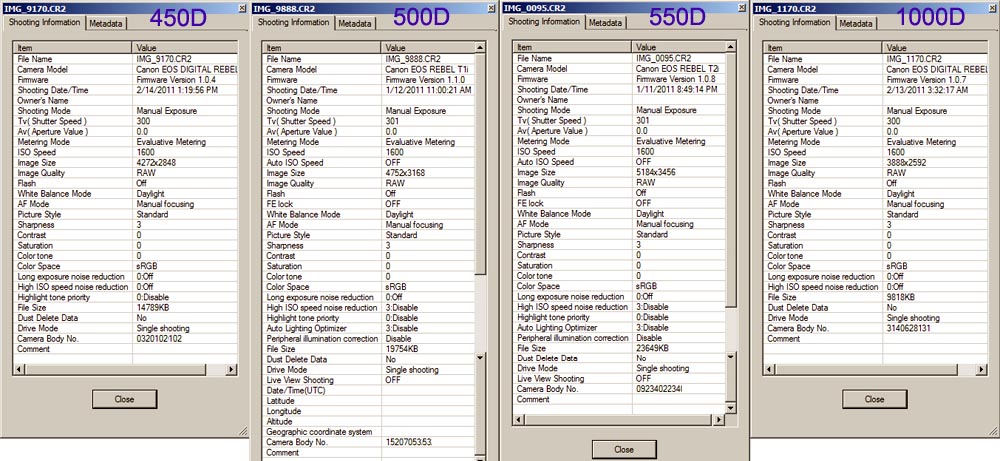Screen dimensions: 1000x461
Task: Select the '3888x2592' image size value
Action: (906, 163)
